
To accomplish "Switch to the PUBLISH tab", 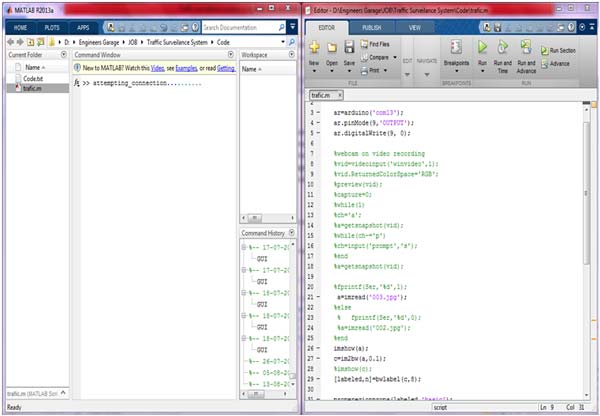I will click(372, 28).
